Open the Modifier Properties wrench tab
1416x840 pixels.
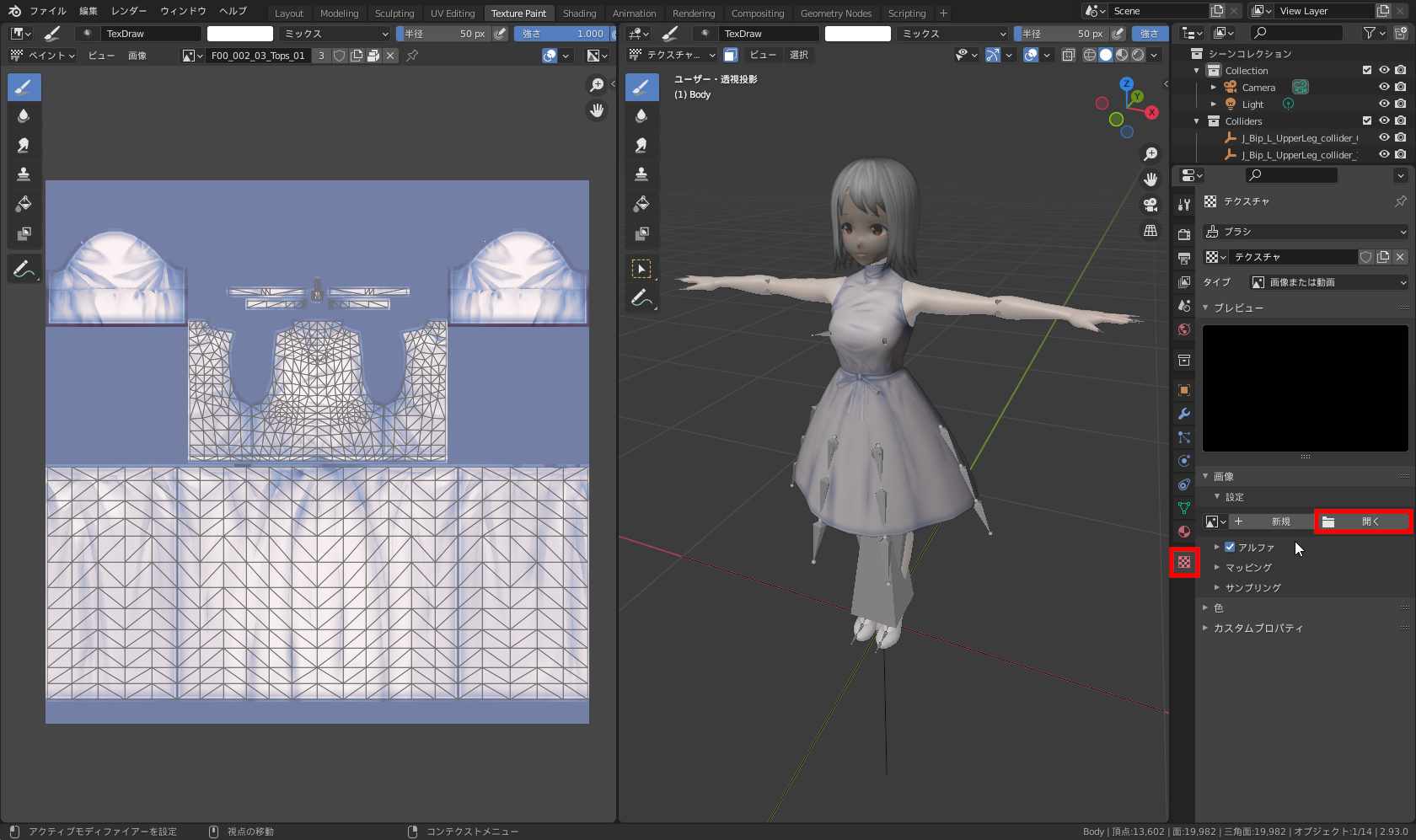click(1183, 414)
